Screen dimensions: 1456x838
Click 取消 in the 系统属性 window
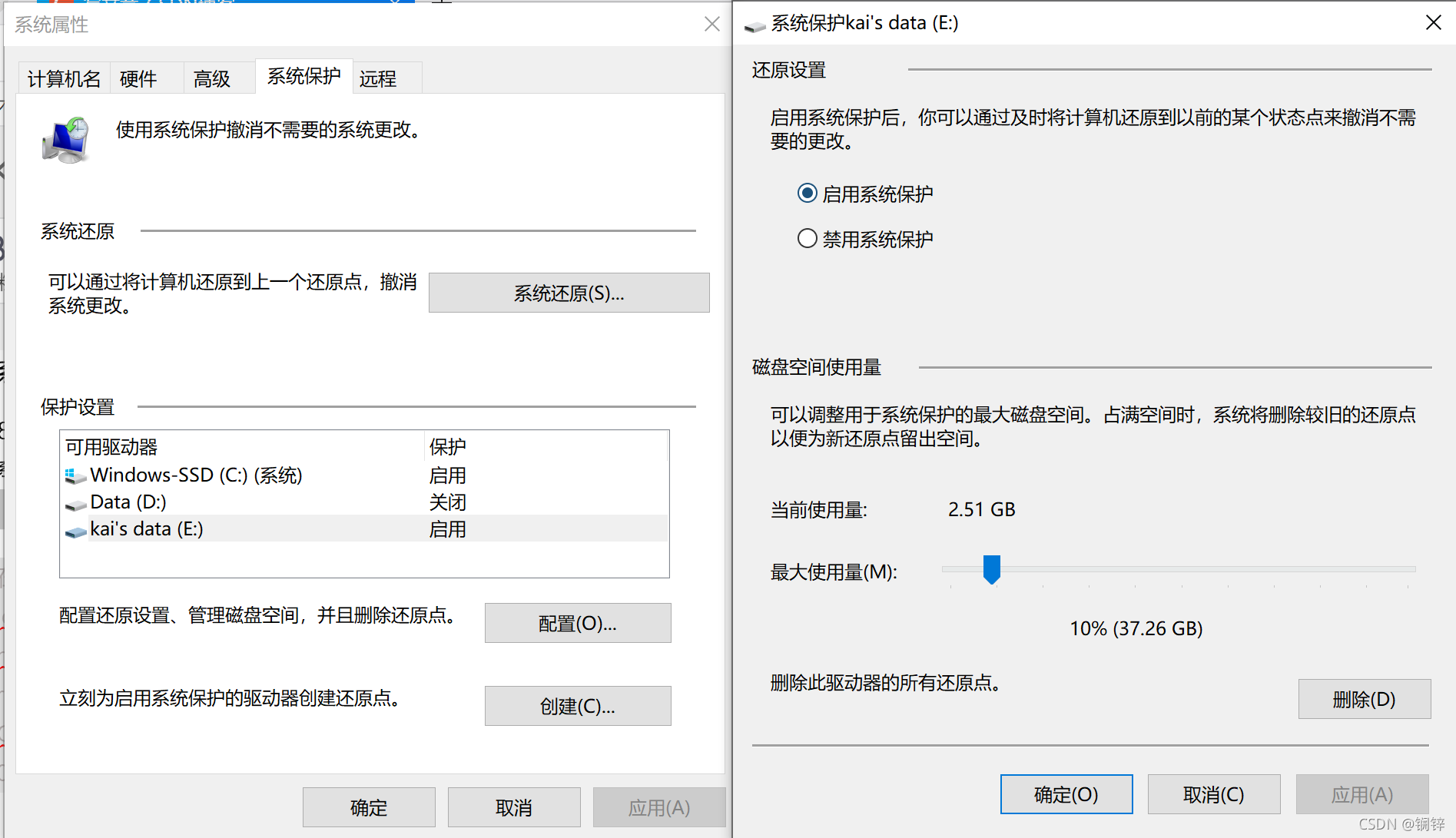(514, 807)
